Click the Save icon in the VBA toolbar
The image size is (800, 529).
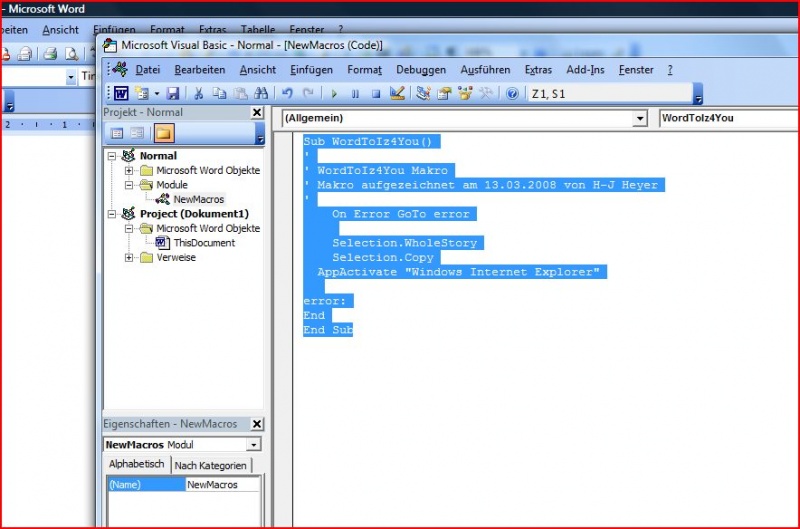(173, 93)
